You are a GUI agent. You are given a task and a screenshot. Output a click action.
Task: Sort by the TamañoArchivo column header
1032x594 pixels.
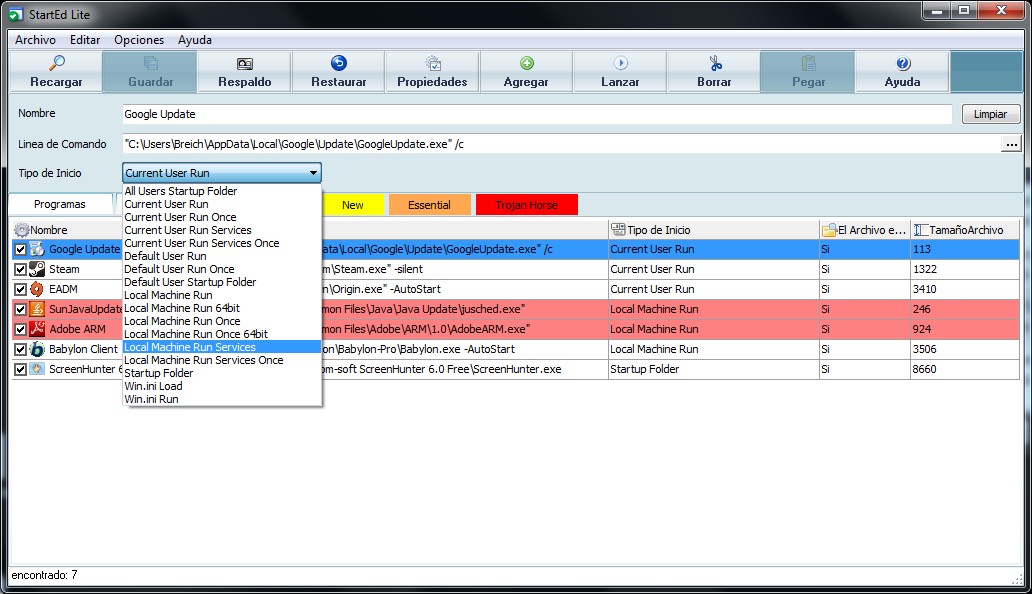coord(965,230)
